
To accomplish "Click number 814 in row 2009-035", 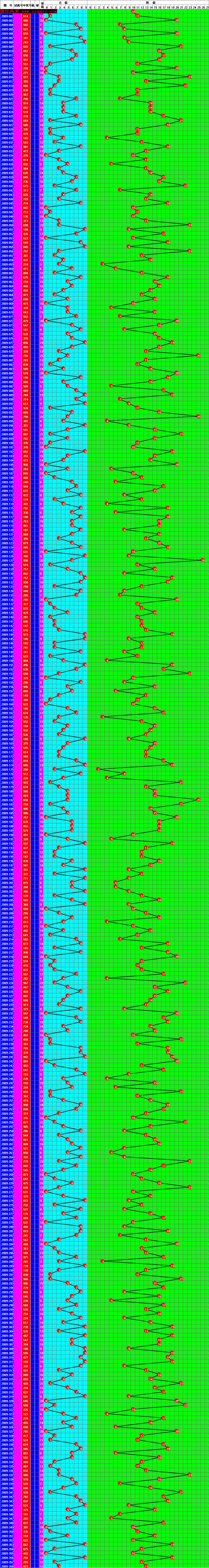I will coord(26,160).
